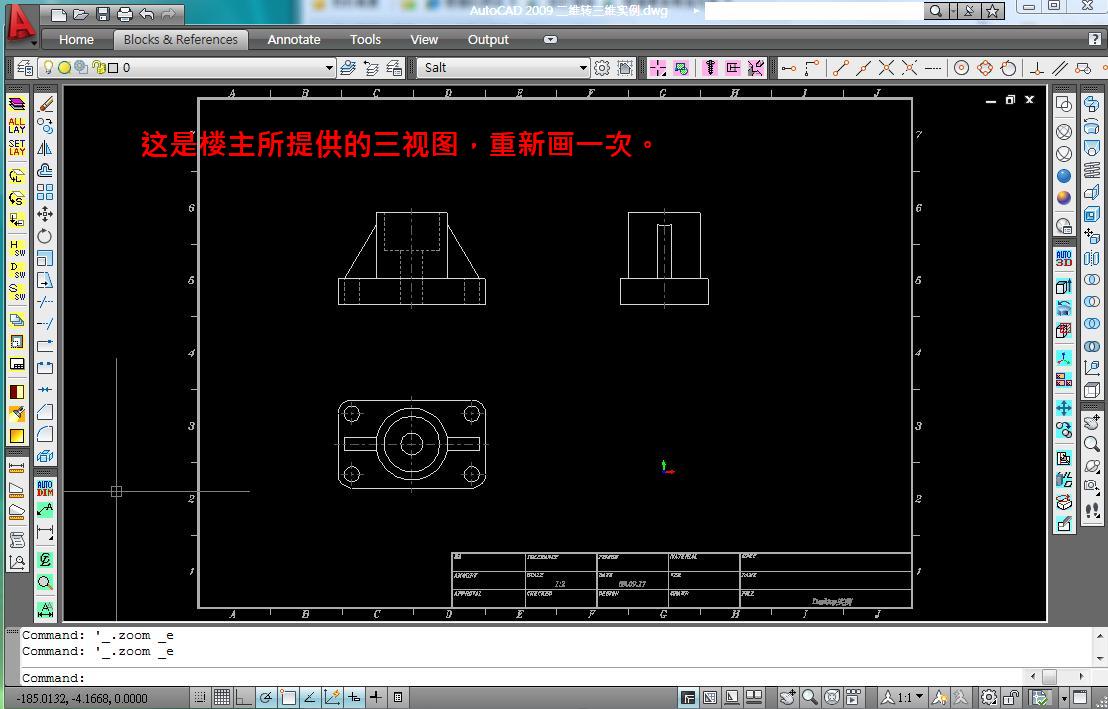Image resolution: width=1108 pixels, height=709 pixels.
Task: Undo last action with arrow icon
Action: point(146,14)
